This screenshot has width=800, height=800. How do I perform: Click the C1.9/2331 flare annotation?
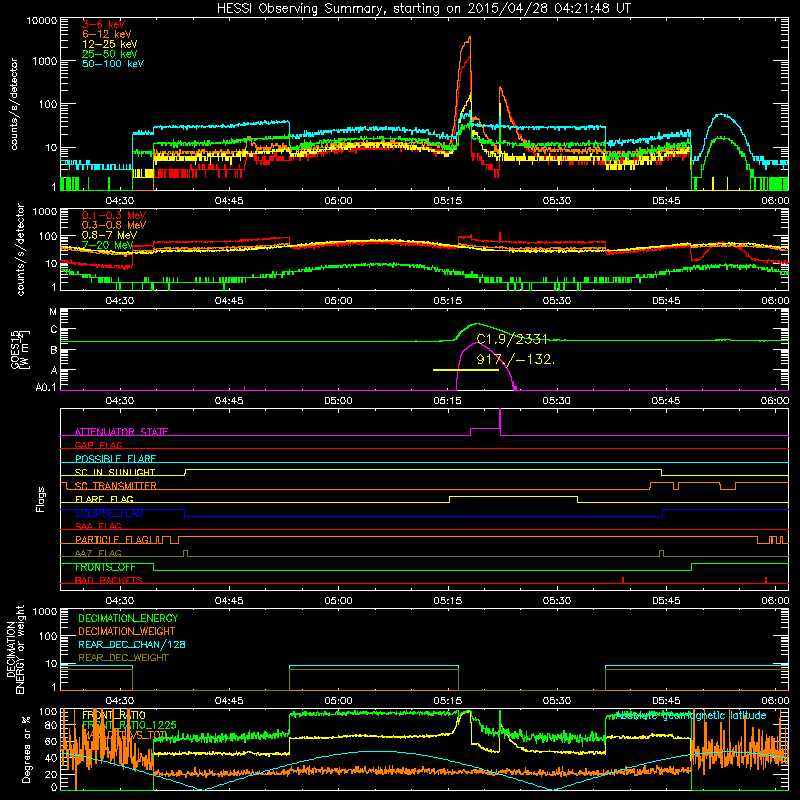point(512,340)
